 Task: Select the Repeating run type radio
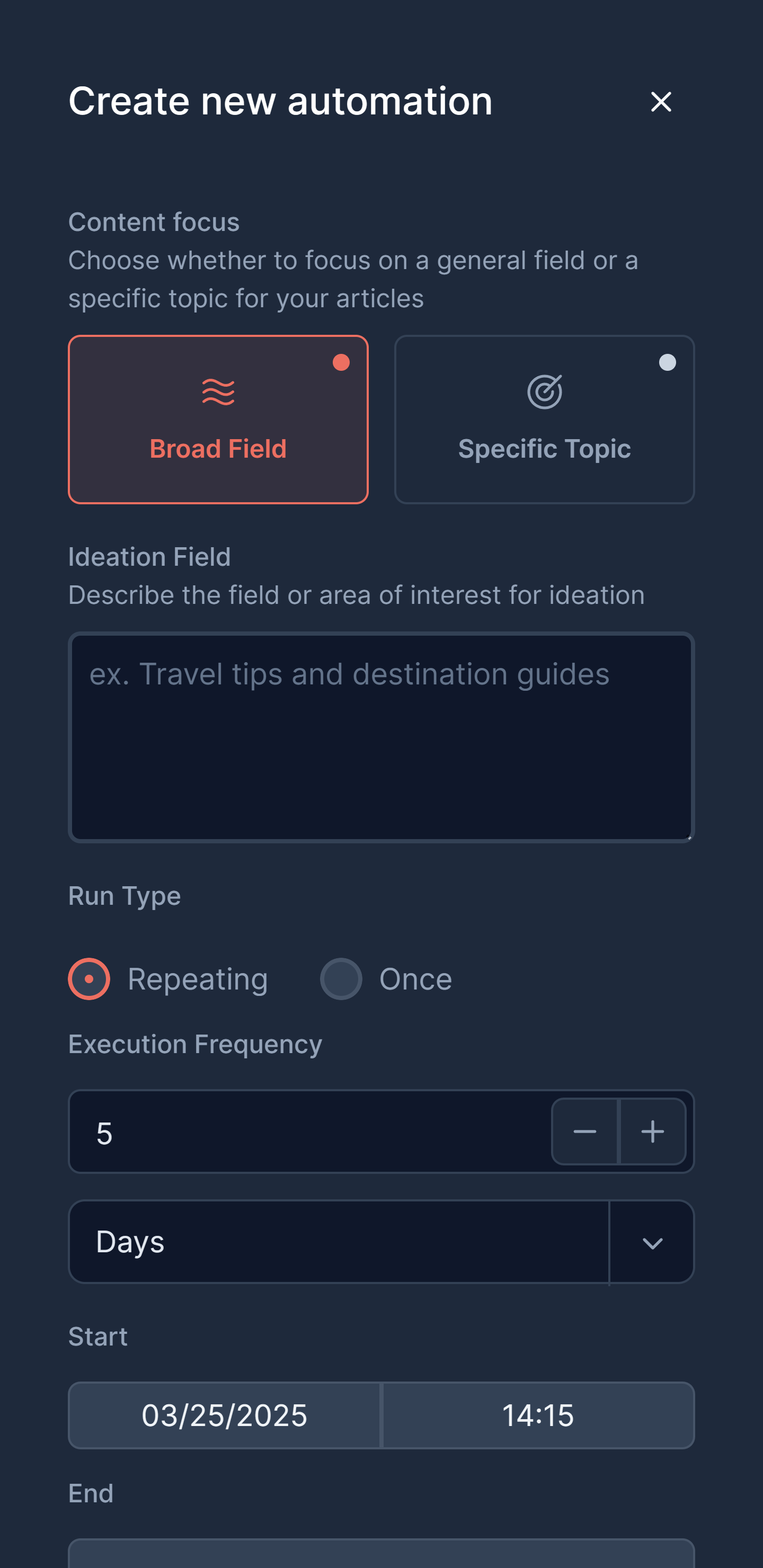[89, 979]
